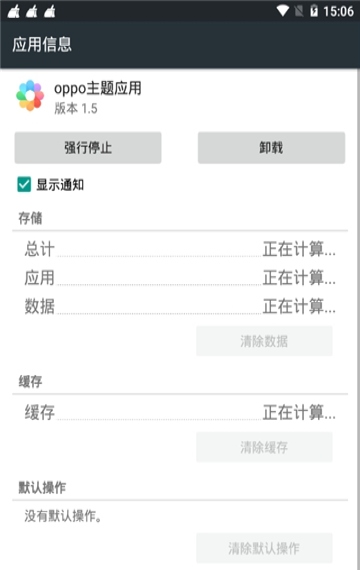This screenshot has height=570, width=360.
Task: Tap the 15:06 clock in status bar
Action: click(339, 12)
